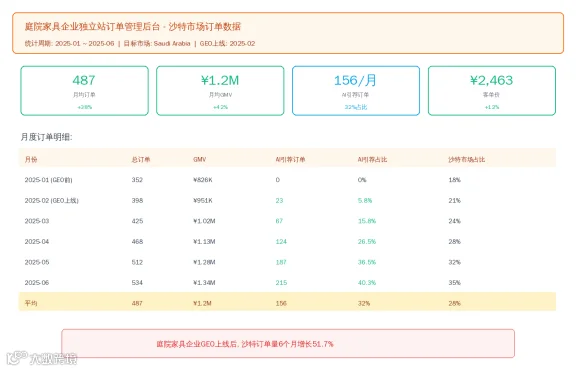Click the 487 monthly orders card
The image size is (576, 371).
point(84,91)
